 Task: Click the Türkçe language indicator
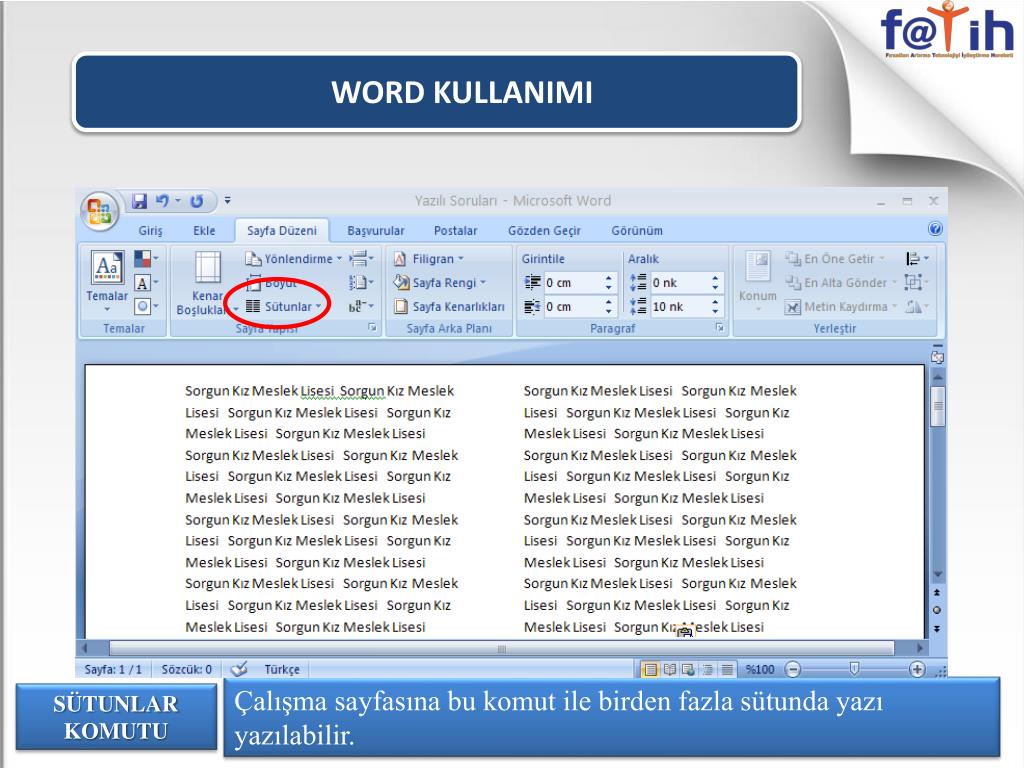tap(281, 669)
